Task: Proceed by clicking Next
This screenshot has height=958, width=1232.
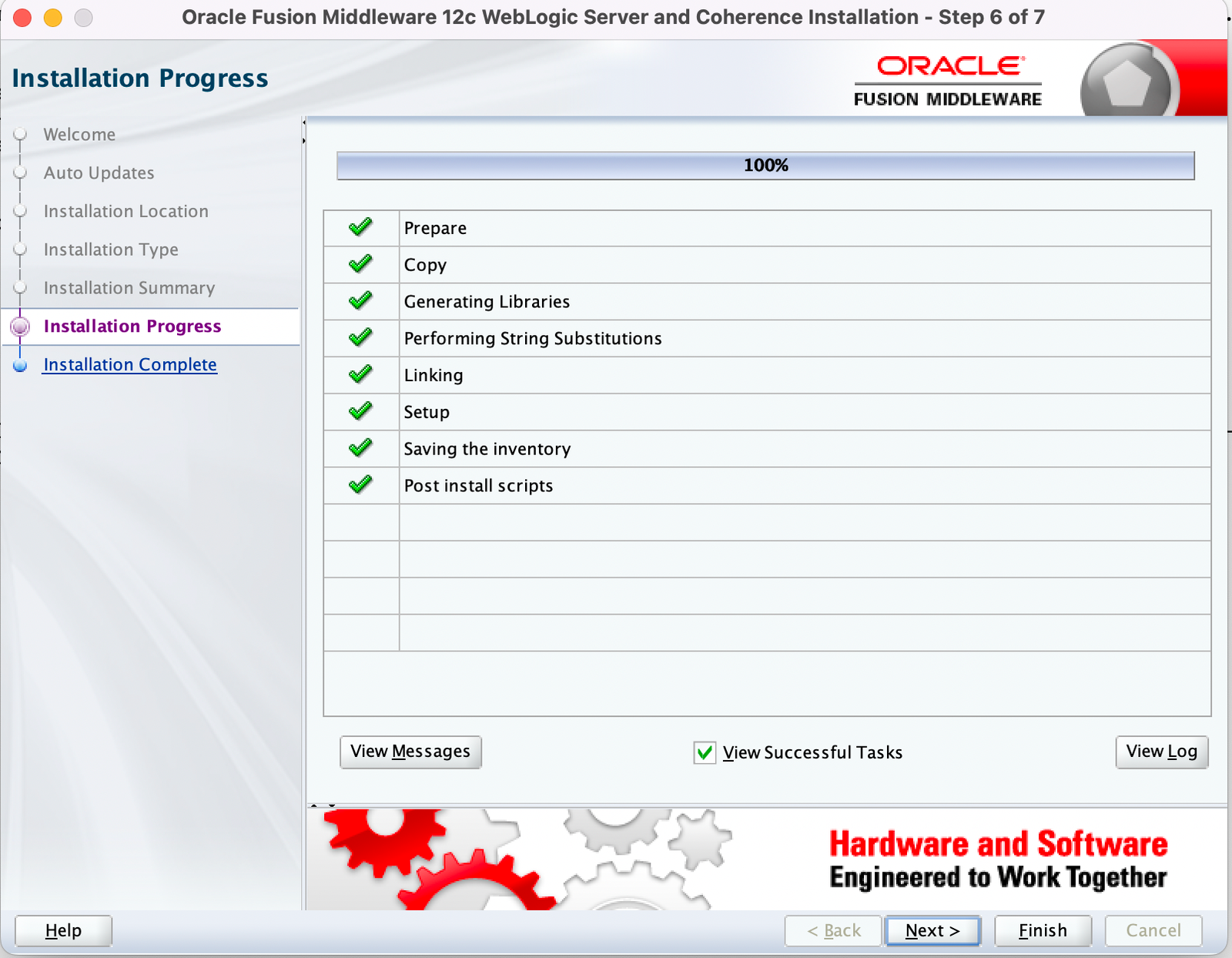Action: coord(932,930)
